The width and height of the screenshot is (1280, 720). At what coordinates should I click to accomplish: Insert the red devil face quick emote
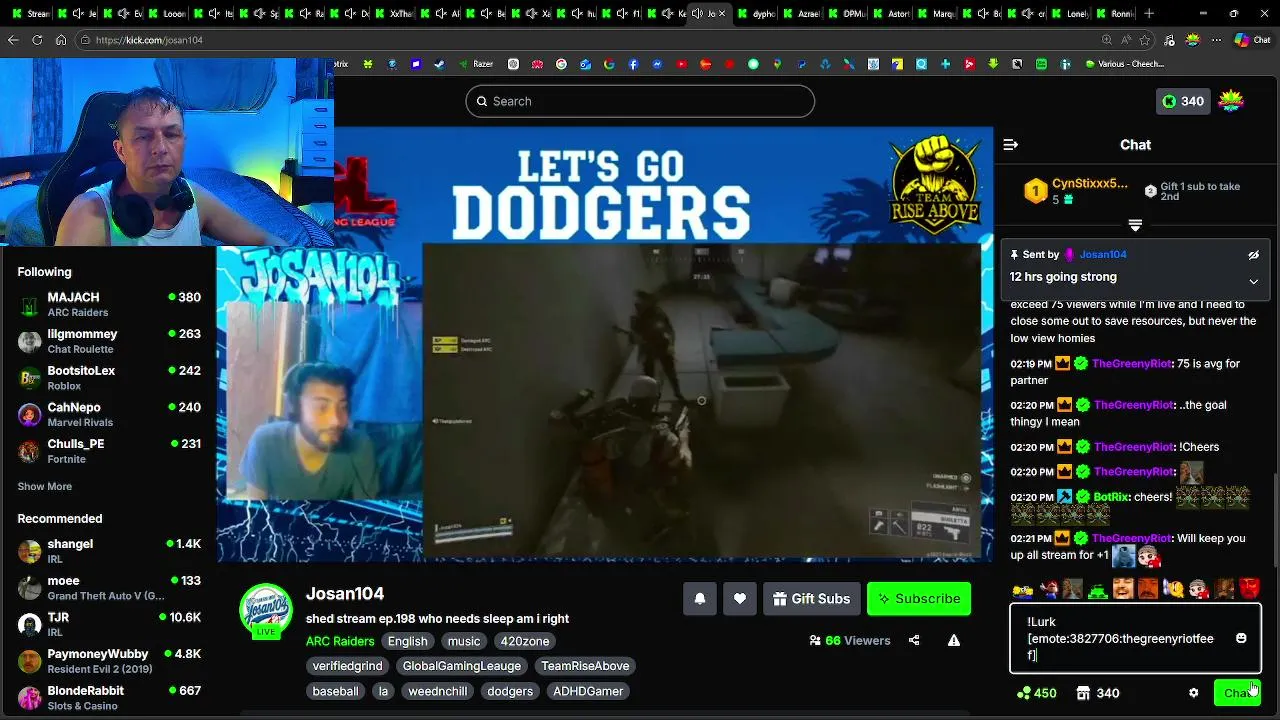click(x=1250, y=590)
